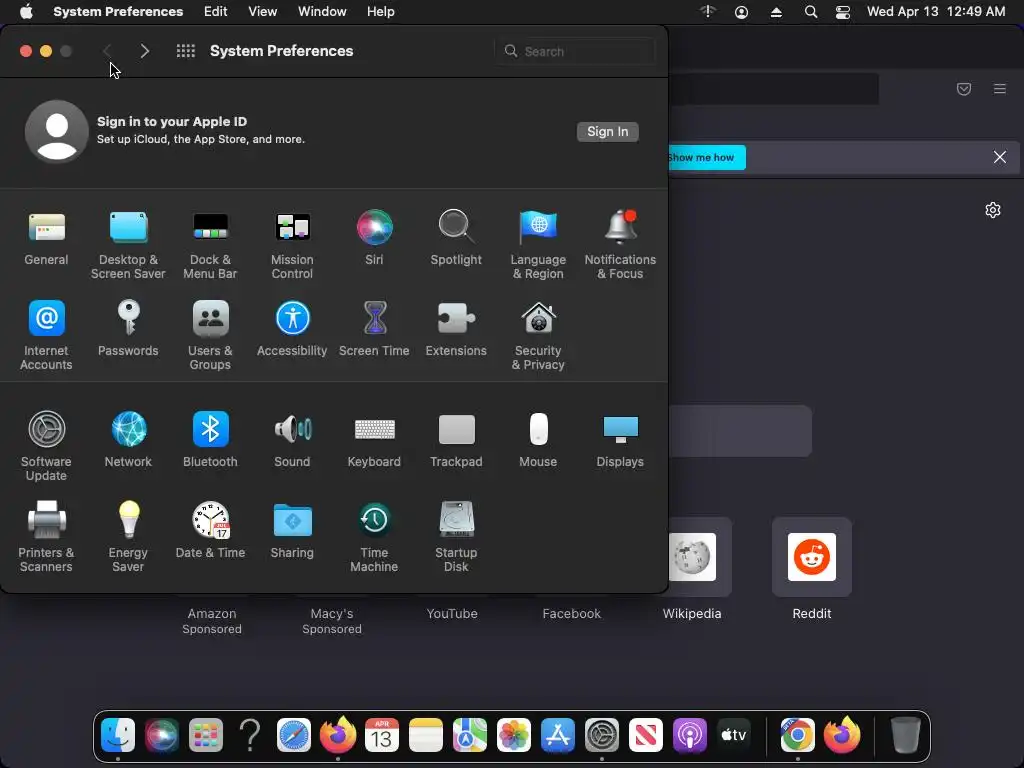The width and height of the screenshot is (1024, 768).
Task: Click the date and time in menu bar
Action: pos(936,12)
